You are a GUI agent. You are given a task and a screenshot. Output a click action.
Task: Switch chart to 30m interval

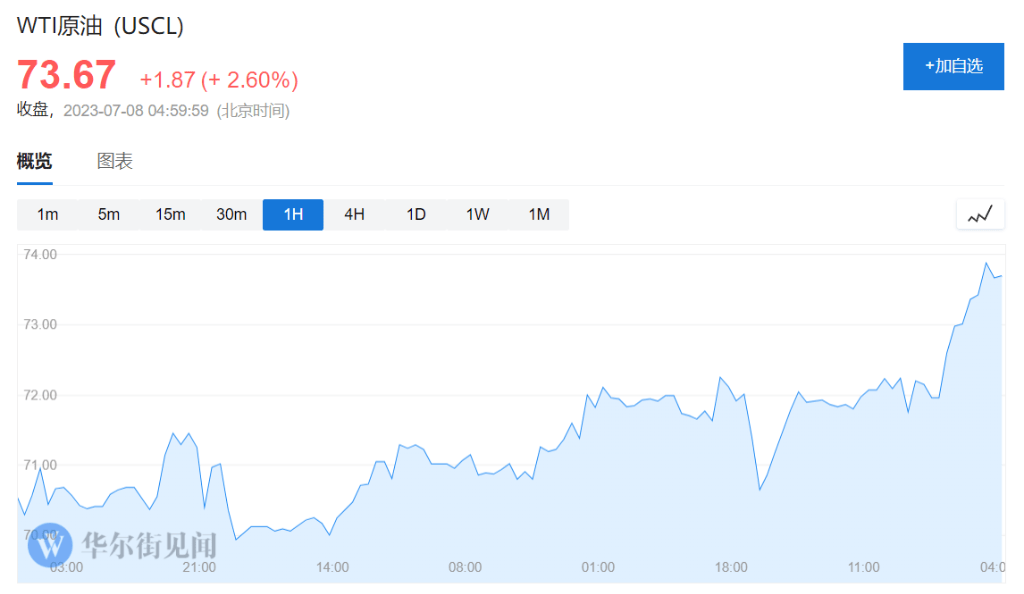click(231, 215)
